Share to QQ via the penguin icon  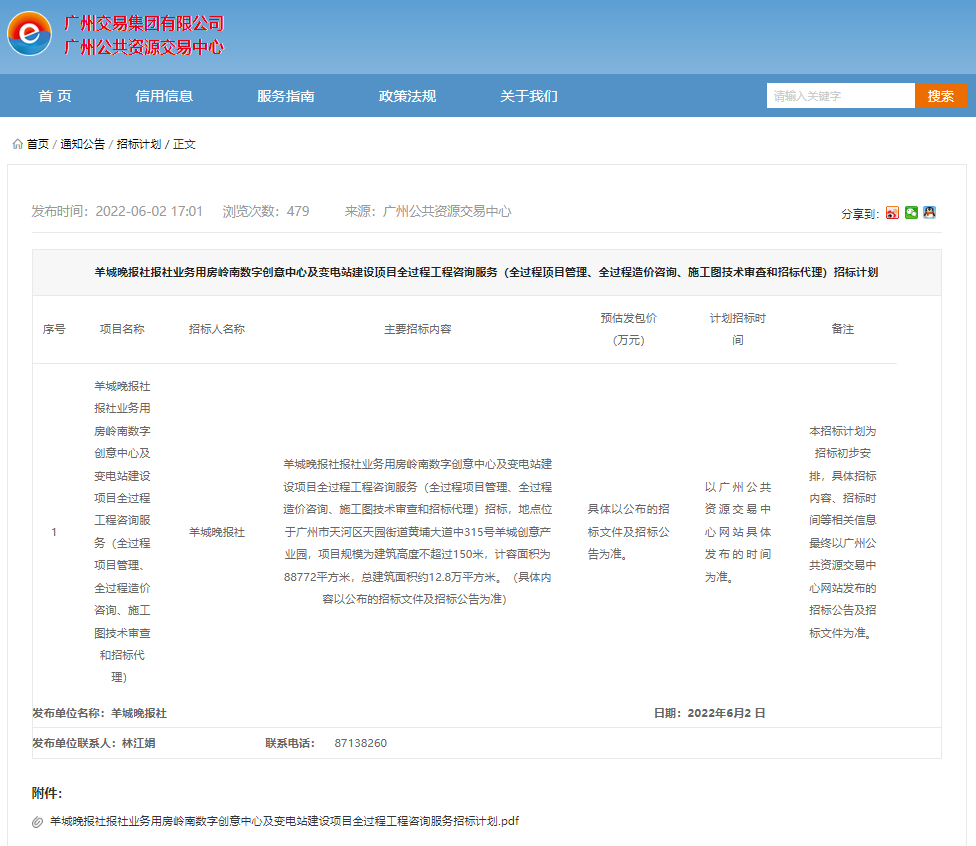(x=929, y=213)
